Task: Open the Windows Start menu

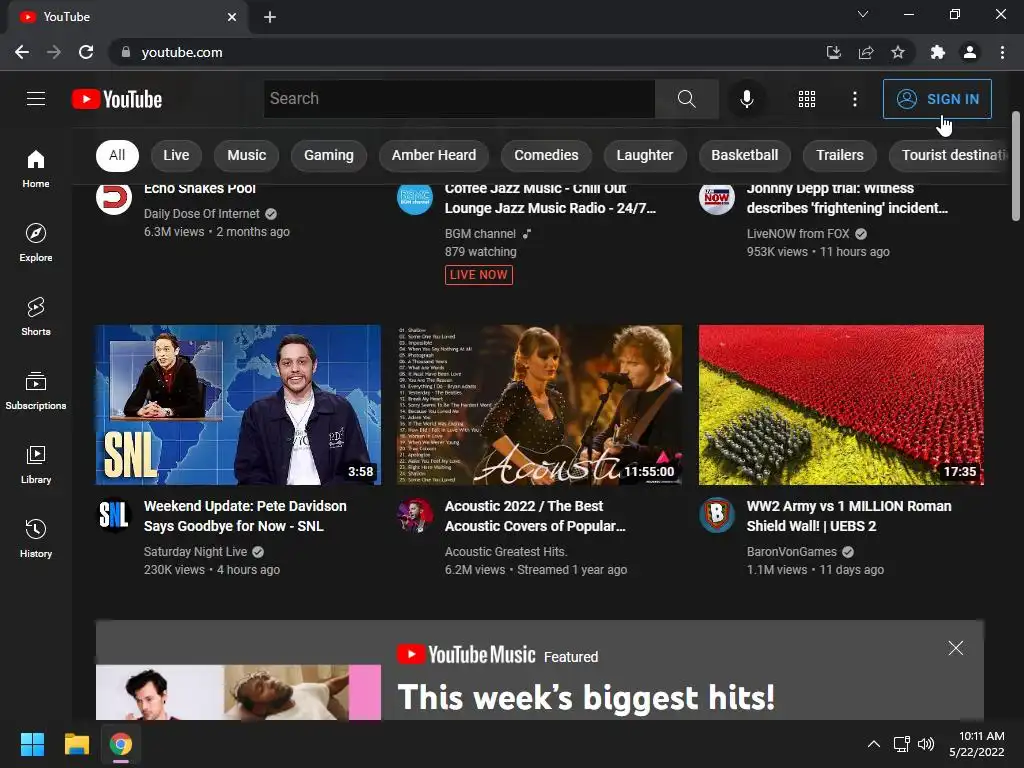Action: point(32,744)
